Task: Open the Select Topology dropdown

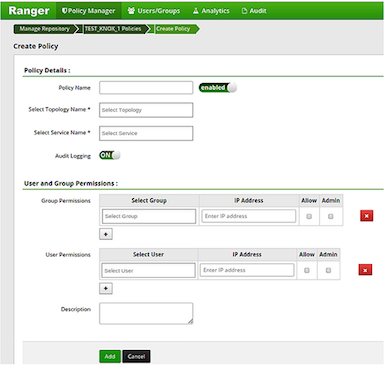Action: (x=146, y=110)
